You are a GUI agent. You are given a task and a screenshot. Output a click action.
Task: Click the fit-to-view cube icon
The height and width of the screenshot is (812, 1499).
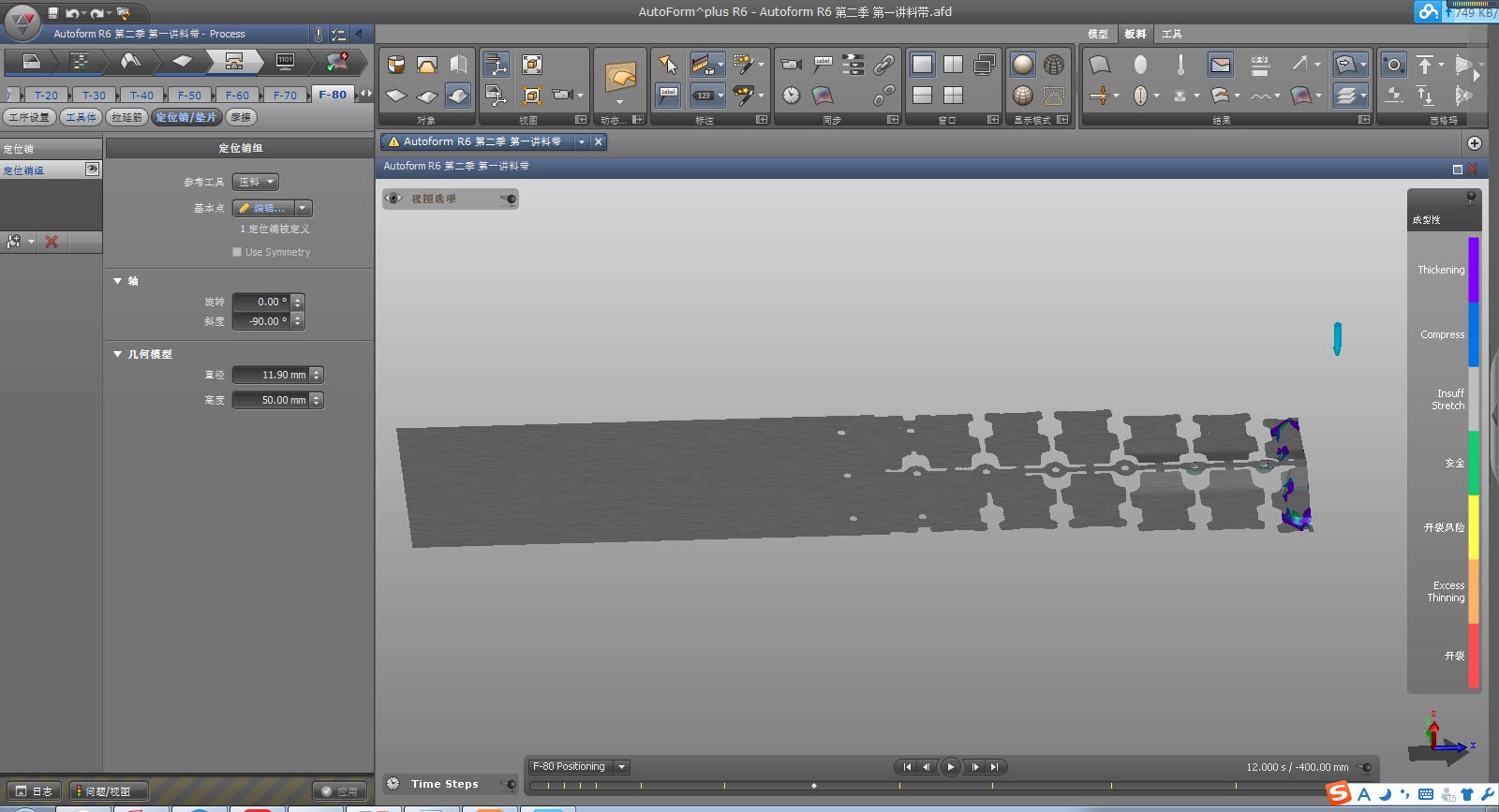[x=532, y=65]
